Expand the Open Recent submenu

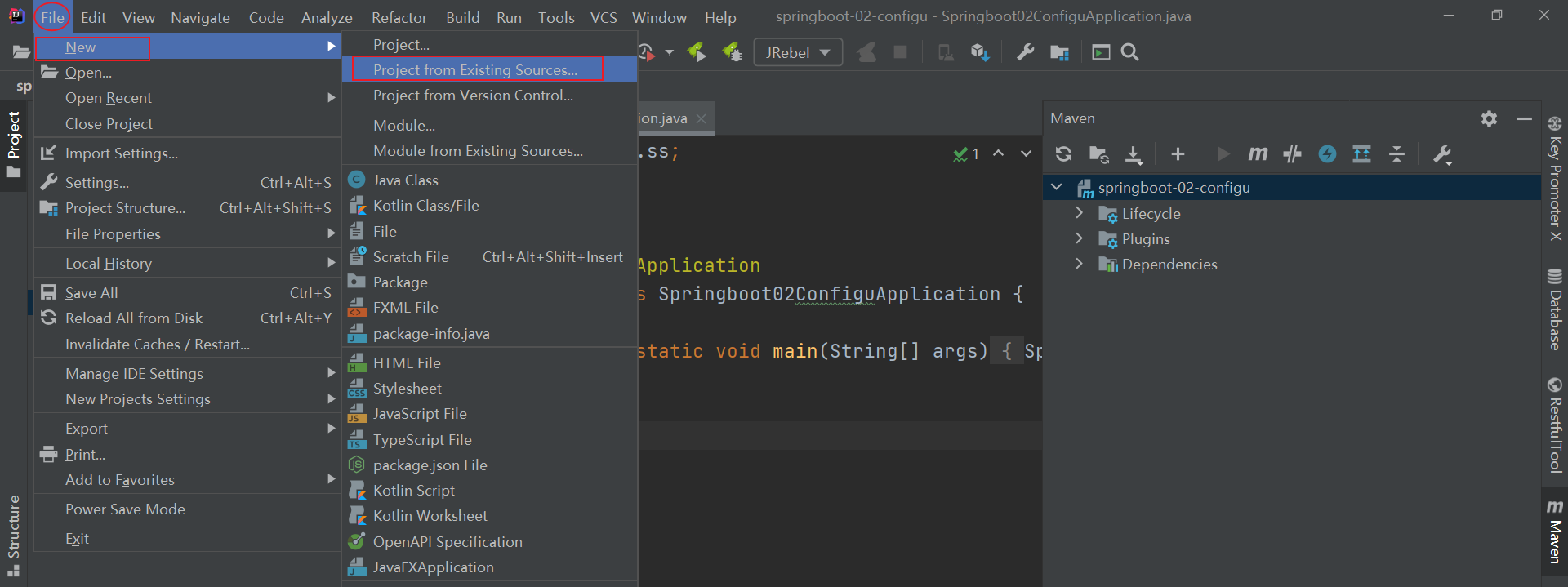(x=188, y=98)
